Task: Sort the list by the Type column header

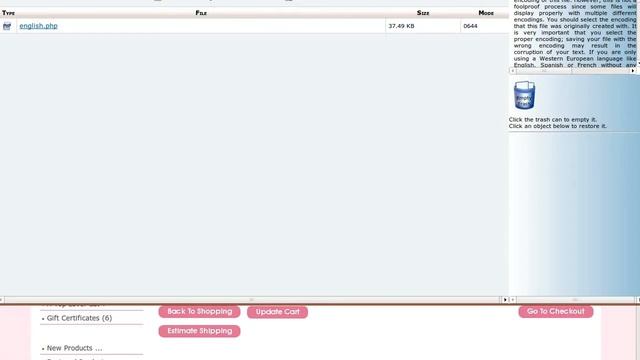Action: point(8,13)
